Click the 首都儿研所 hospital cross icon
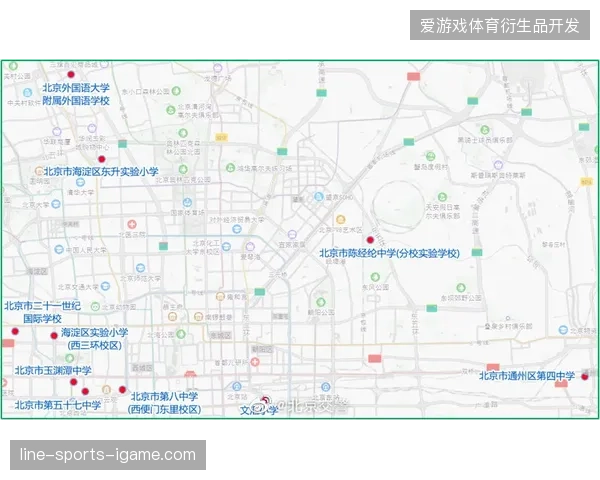The width and height of the screenshot is (600, 480). point(255,362)
